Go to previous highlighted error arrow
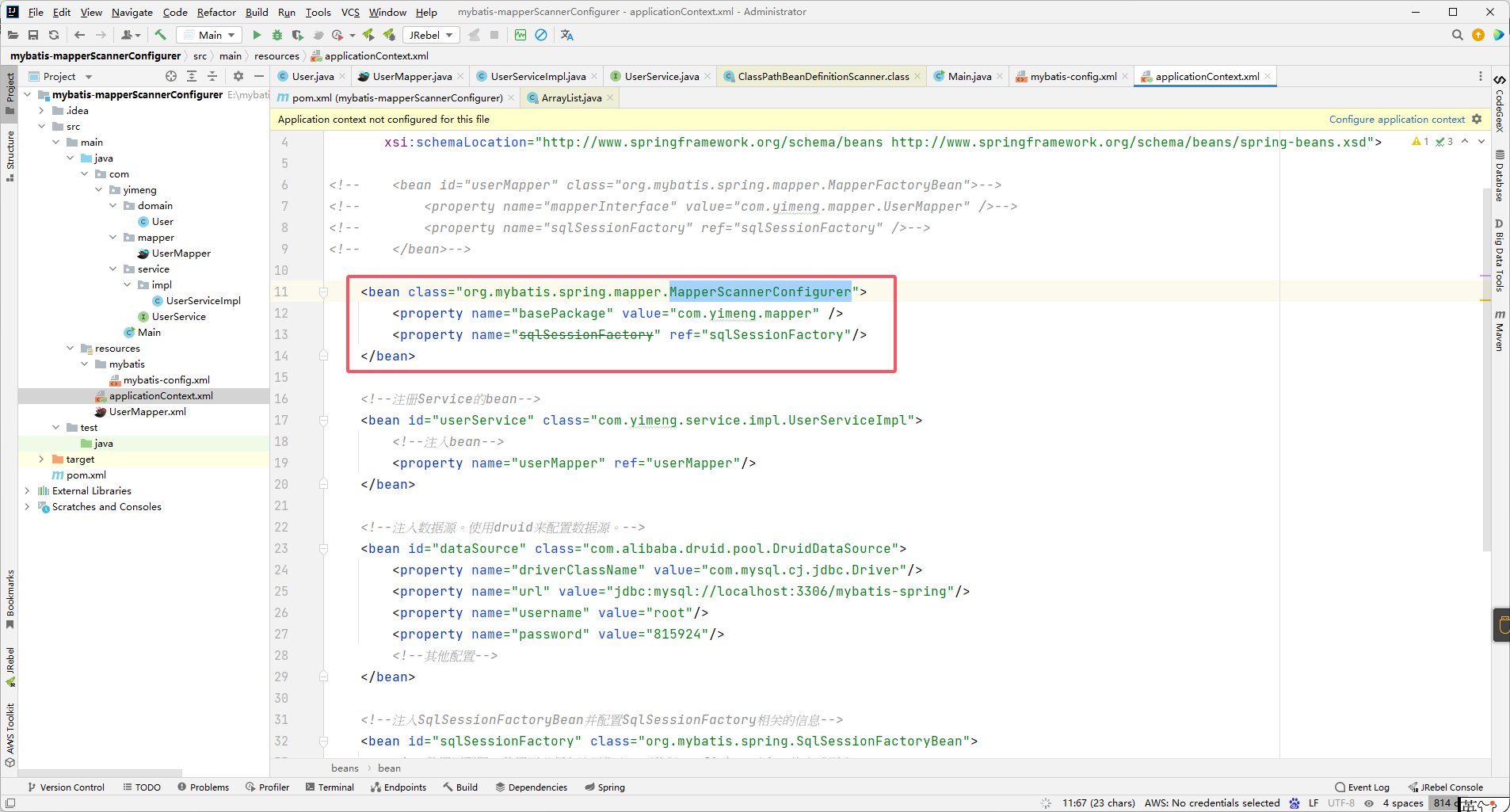The image size is (1510, 812). point(1465,142)
